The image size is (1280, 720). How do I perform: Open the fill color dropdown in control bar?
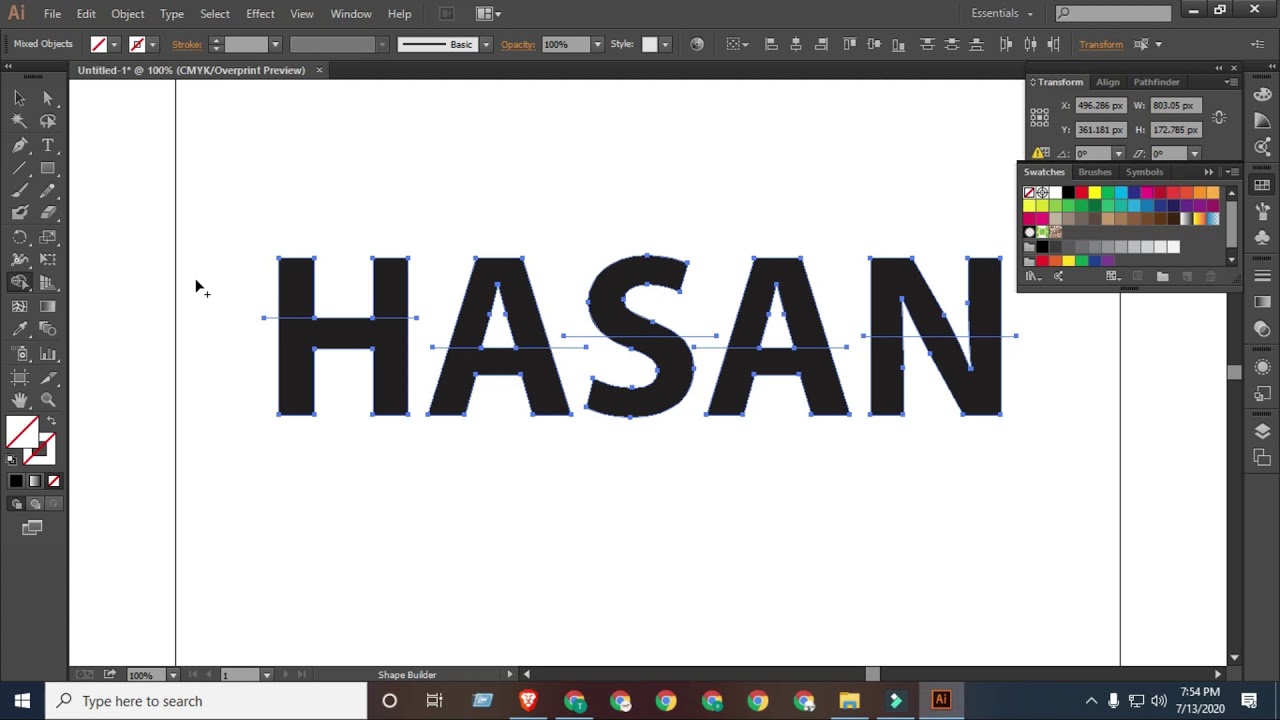[114, 44]
